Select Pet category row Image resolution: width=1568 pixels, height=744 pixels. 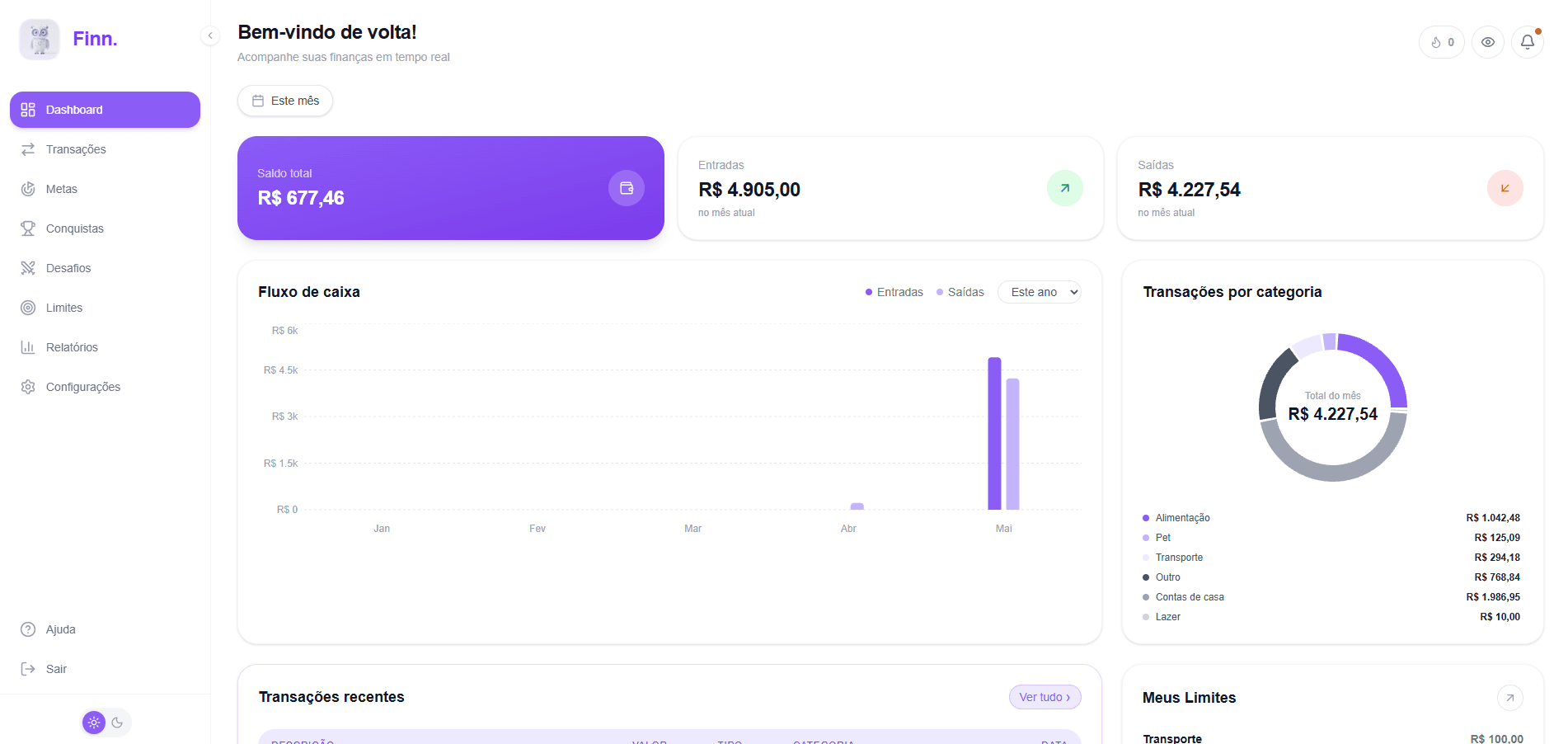tap(1331, 538)
